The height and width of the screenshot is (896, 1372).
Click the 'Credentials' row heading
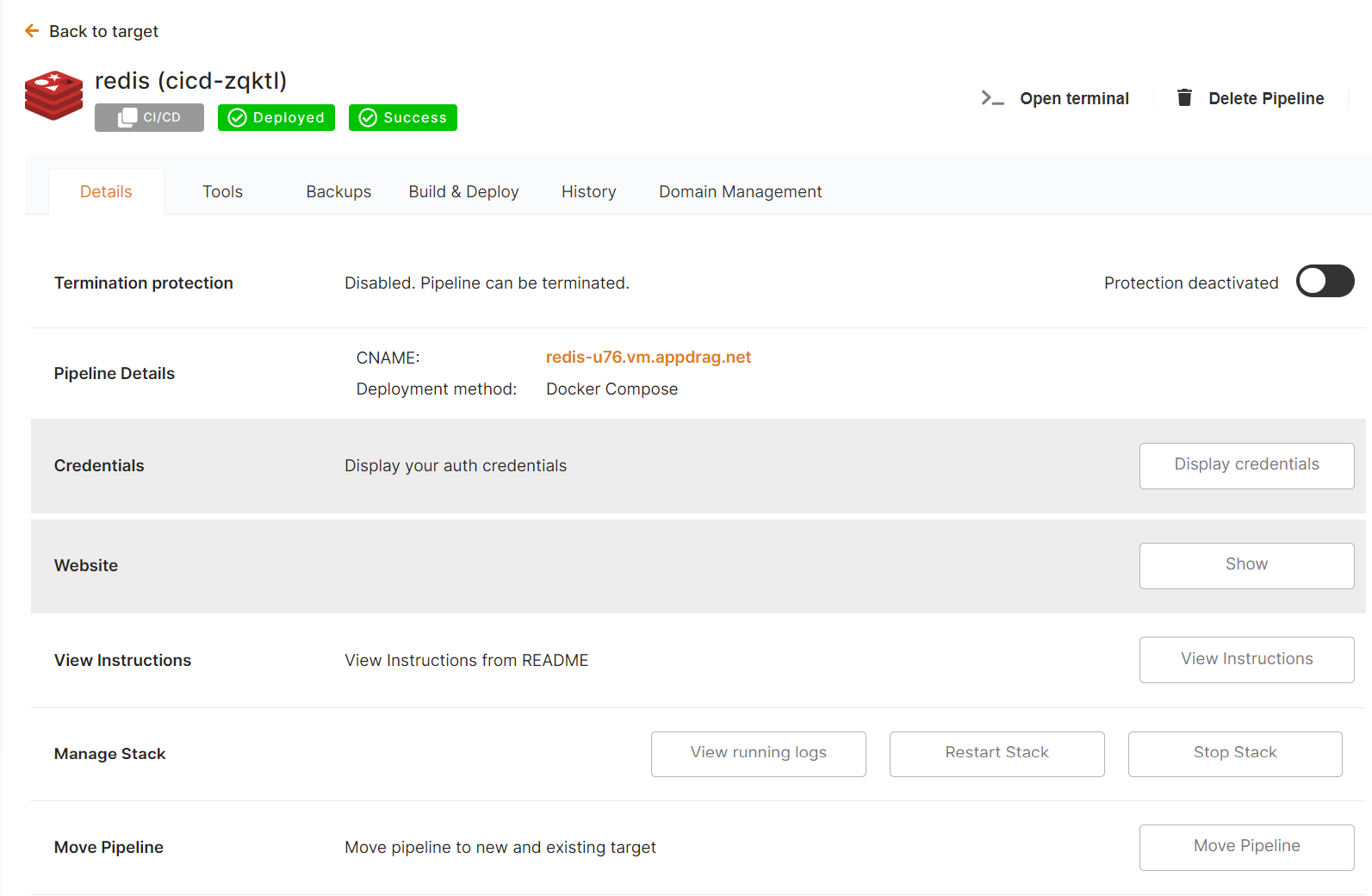pyautogui.click(x=99, y=465)
